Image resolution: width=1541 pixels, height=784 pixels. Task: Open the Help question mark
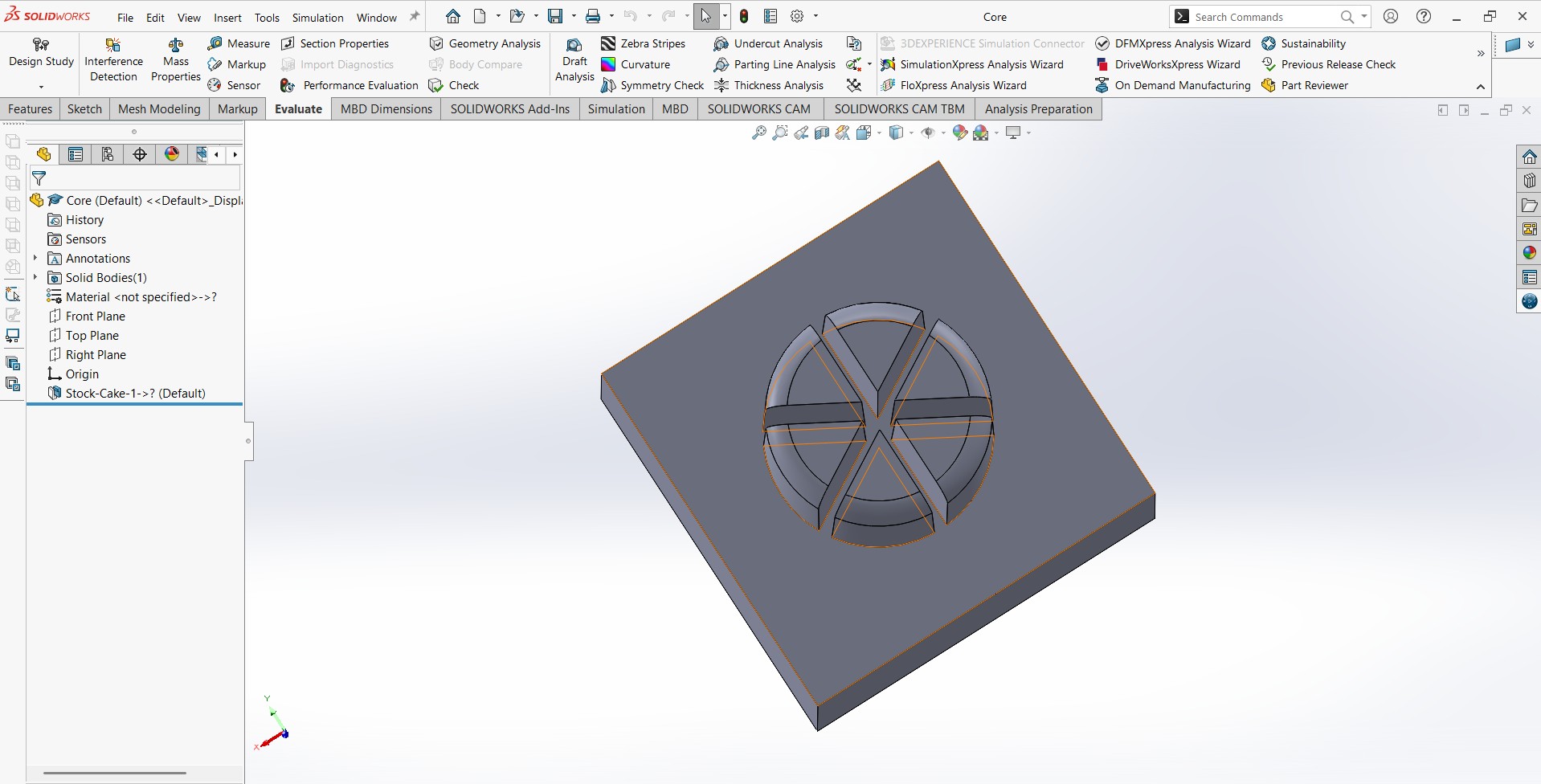pos(1424,16)
